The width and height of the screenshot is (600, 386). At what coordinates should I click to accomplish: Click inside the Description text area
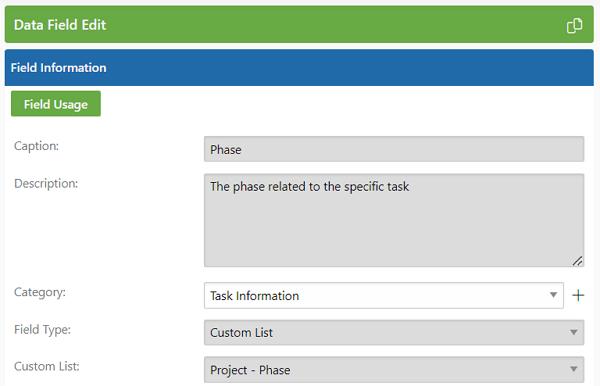click(x=394, y=220)
